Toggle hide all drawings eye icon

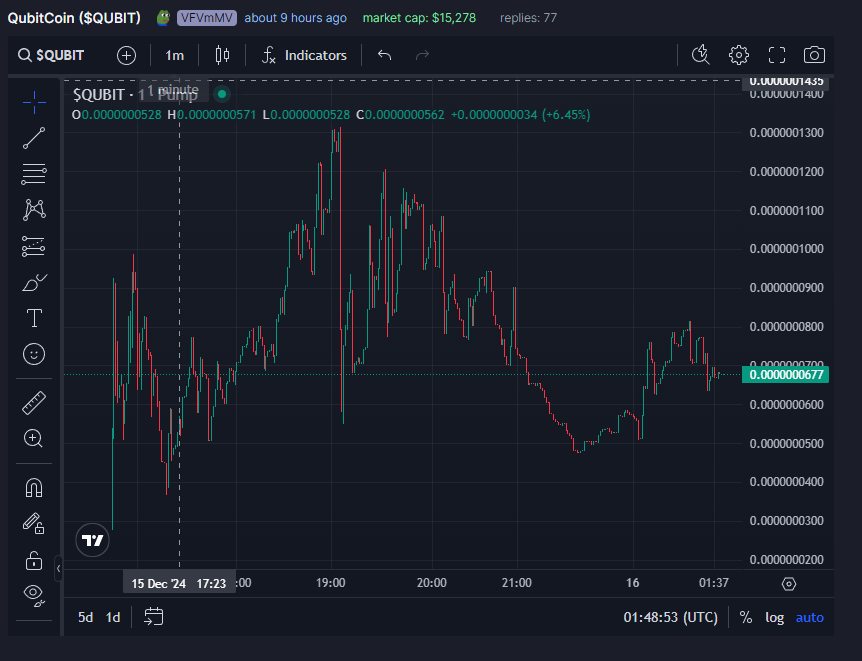click(34, 596)
